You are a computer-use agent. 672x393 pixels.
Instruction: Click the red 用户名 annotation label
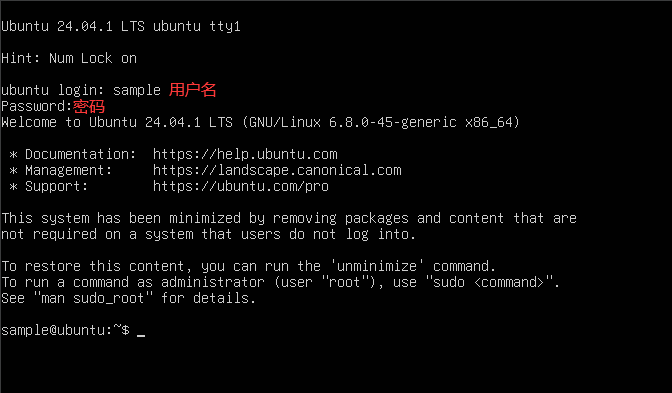[x=192, y=90]
